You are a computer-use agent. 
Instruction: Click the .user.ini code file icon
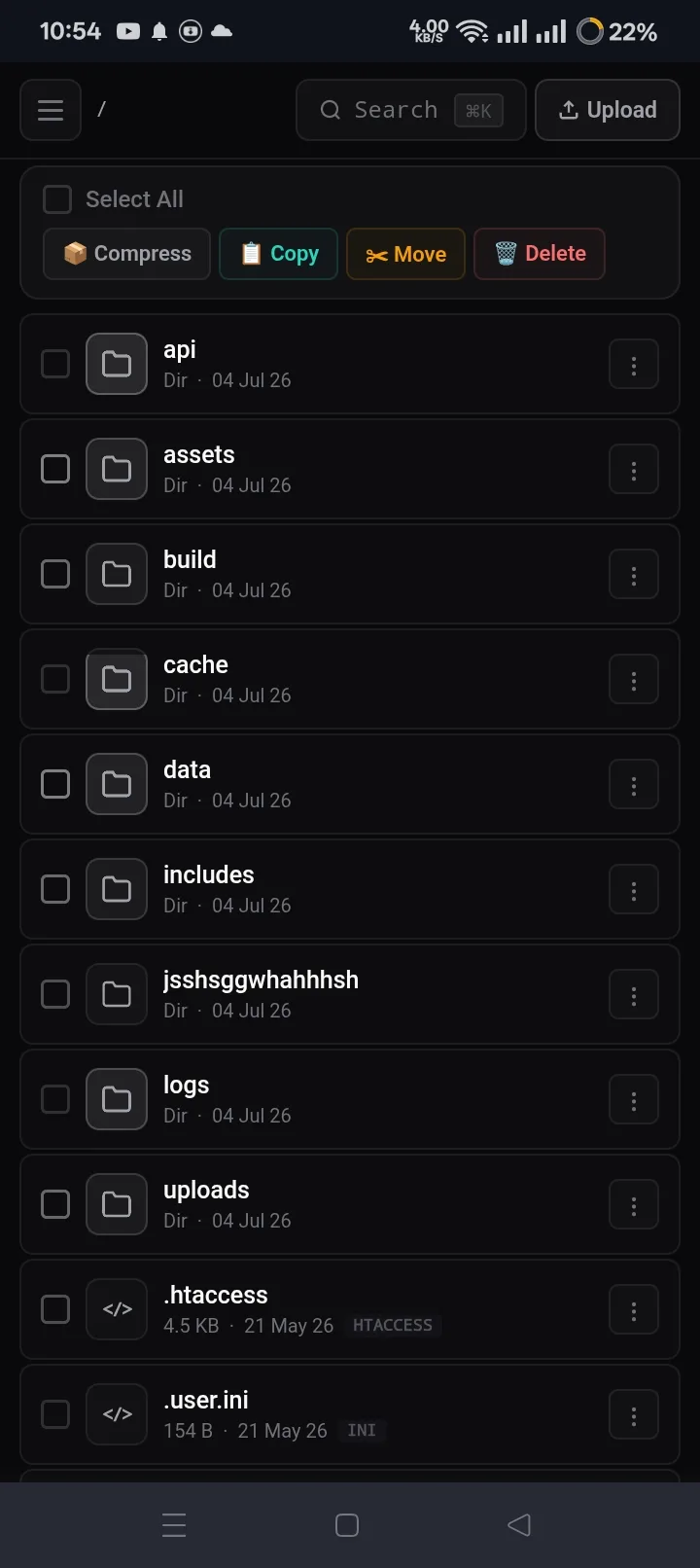click(x=117, y=1414)
